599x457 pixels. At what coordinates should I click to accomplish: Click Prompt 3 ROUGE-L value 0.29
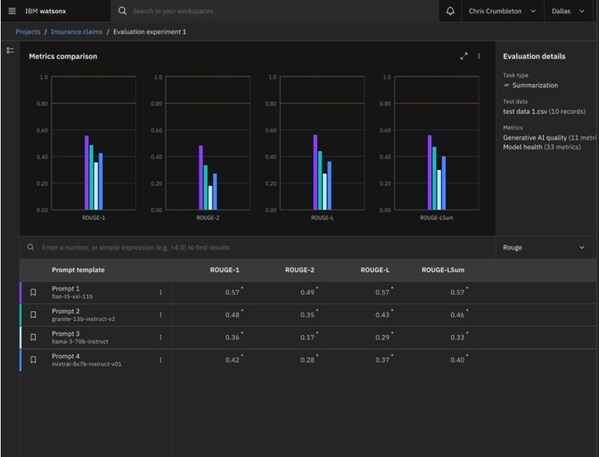pos(382,337)
